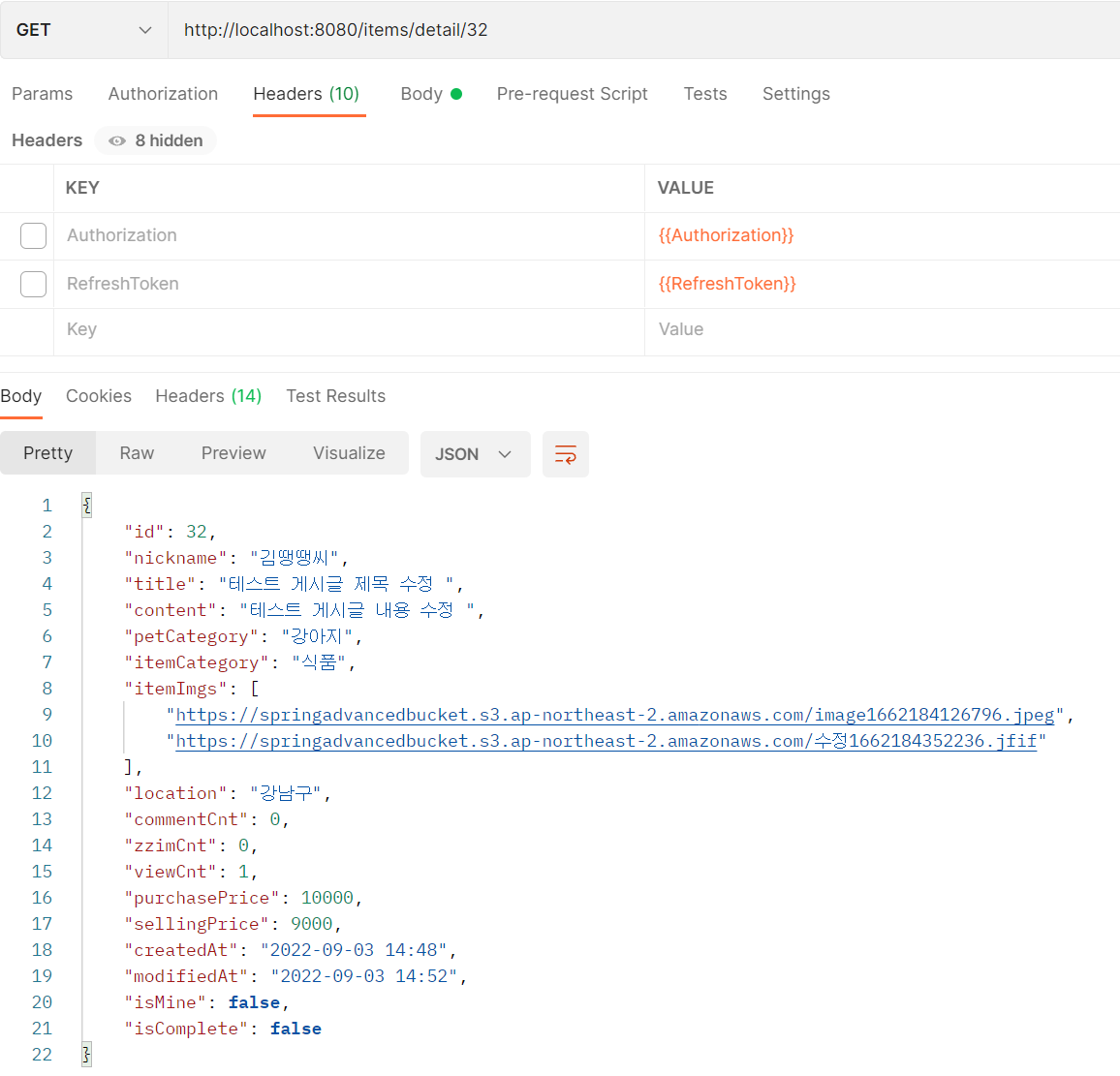This screenshot has width=1120, height=1076.
Task: Toggle the line wrap icon
Action: pyautogui.click(x=566, y=454)
